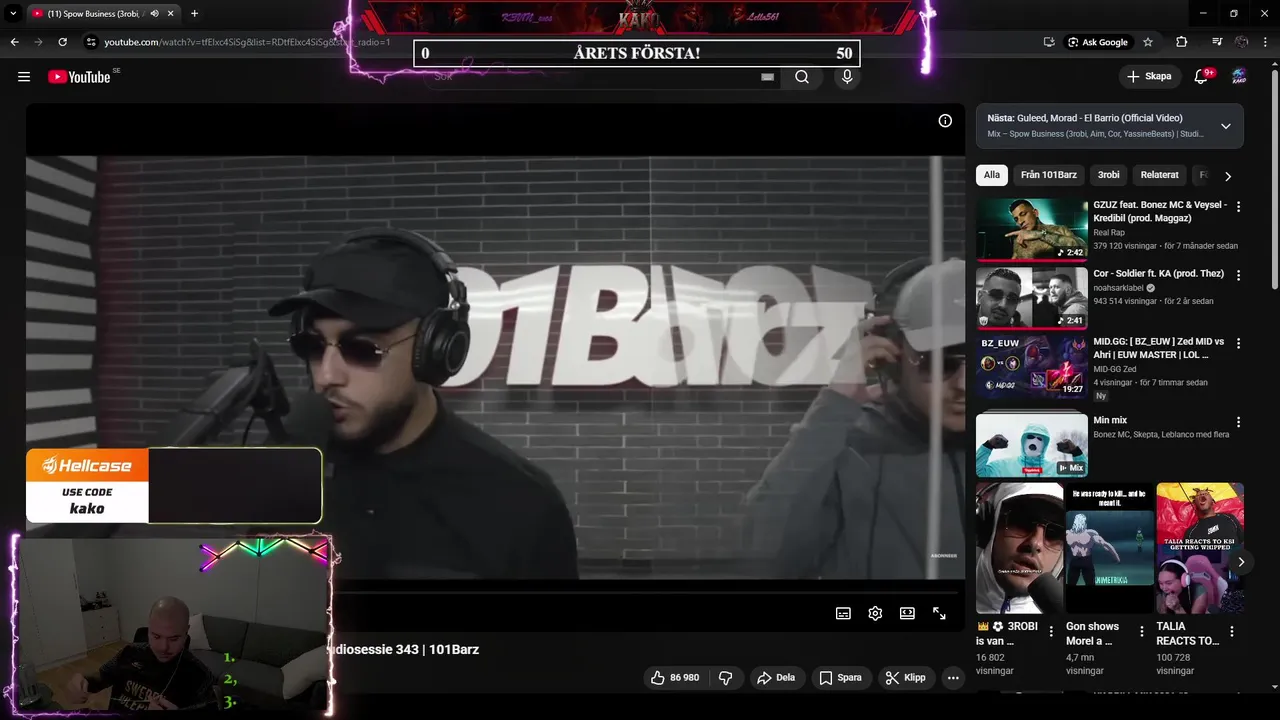Open more actions menu under the video

[x=953, y=678]
